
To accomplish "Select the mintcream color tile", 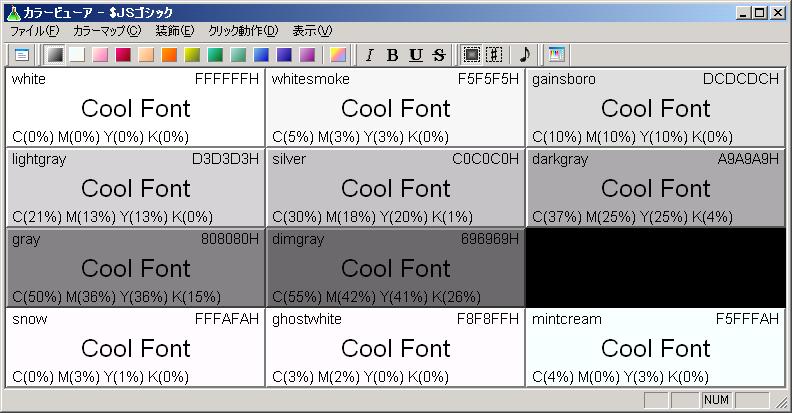I will (656, 348).
